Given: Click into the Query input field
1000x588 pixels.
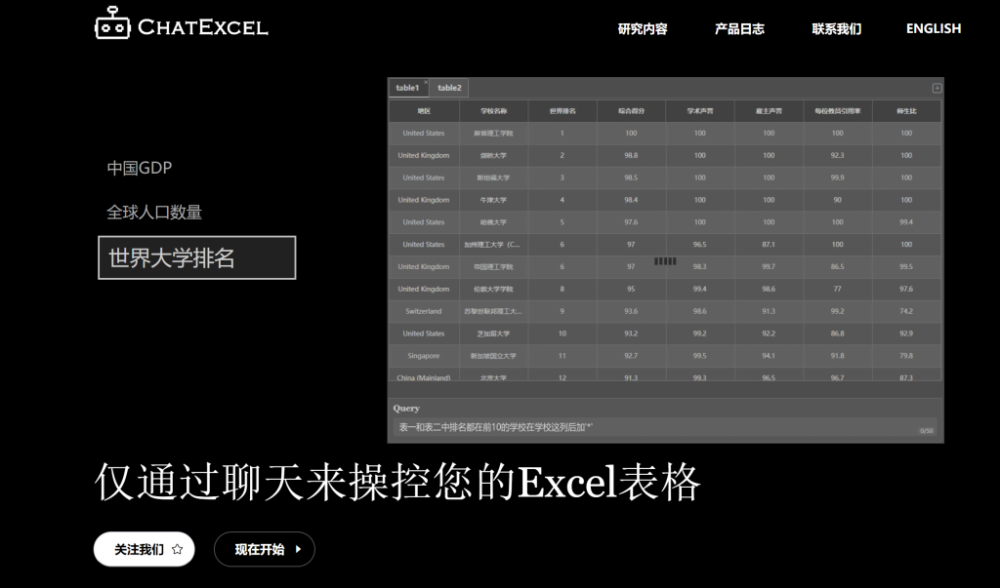Looking at the screenshot, I should 665,427.
